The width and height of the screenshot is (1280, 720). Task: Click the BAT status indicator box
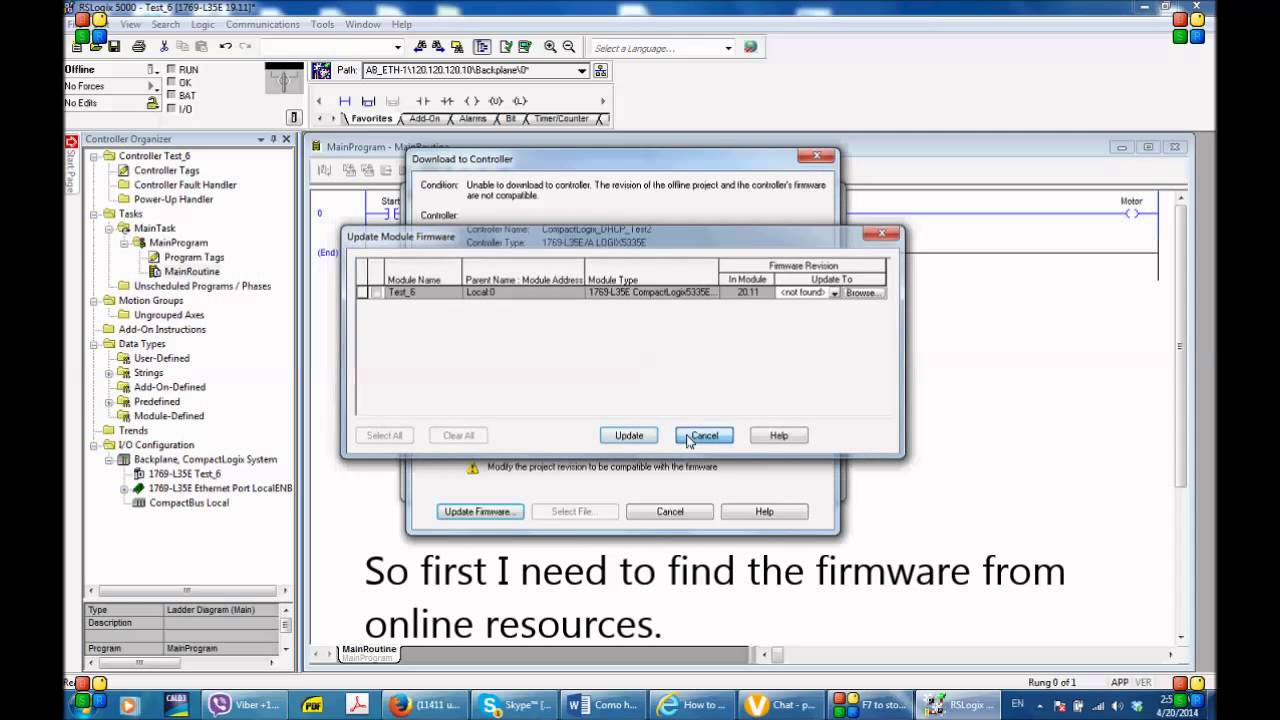171,95
